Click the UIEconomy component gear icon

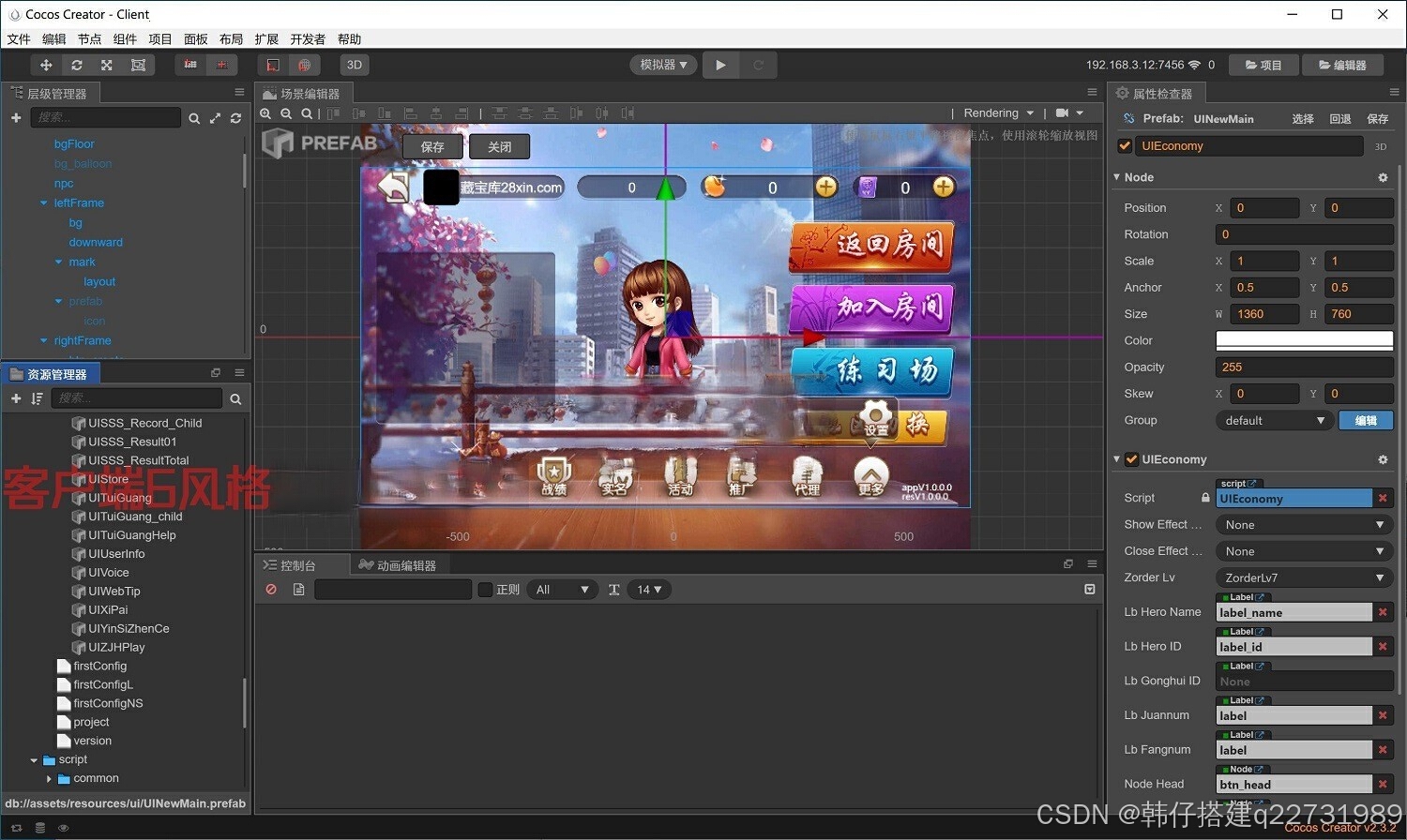[1383, 459]
